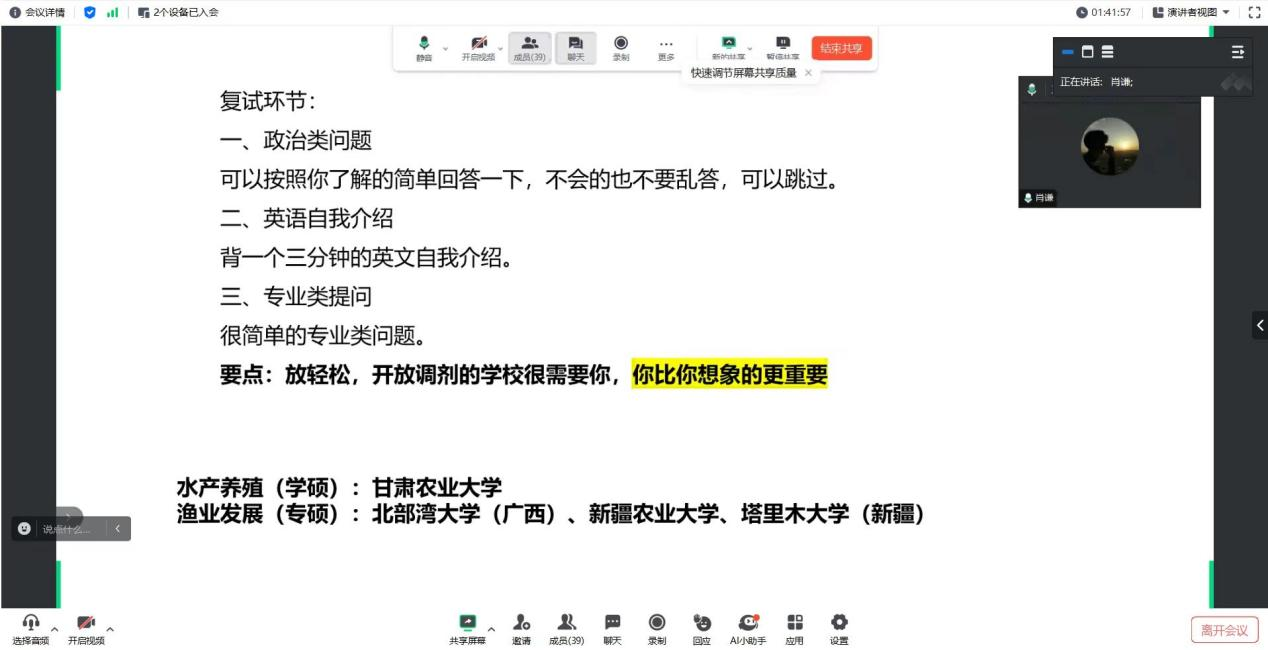Viewport: 1268px width, 650px height.
Task: Dismiss the screen share quality tip
Action: pos(808,73)
